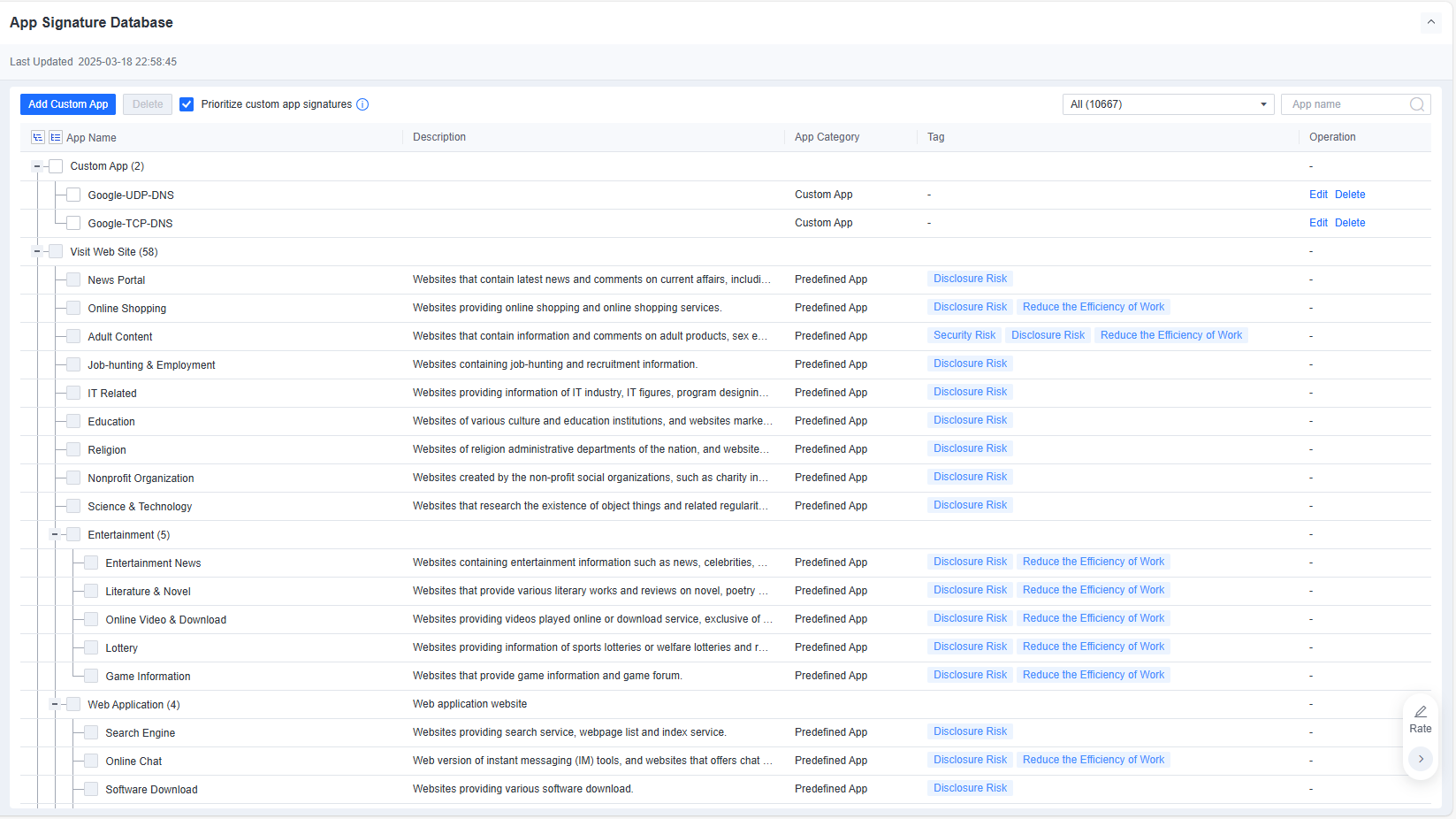The height and width of the screenshot is (819, 1456).
Task: Check the Visit Web Site (58) group checkbox
Action: pos(56,251)
